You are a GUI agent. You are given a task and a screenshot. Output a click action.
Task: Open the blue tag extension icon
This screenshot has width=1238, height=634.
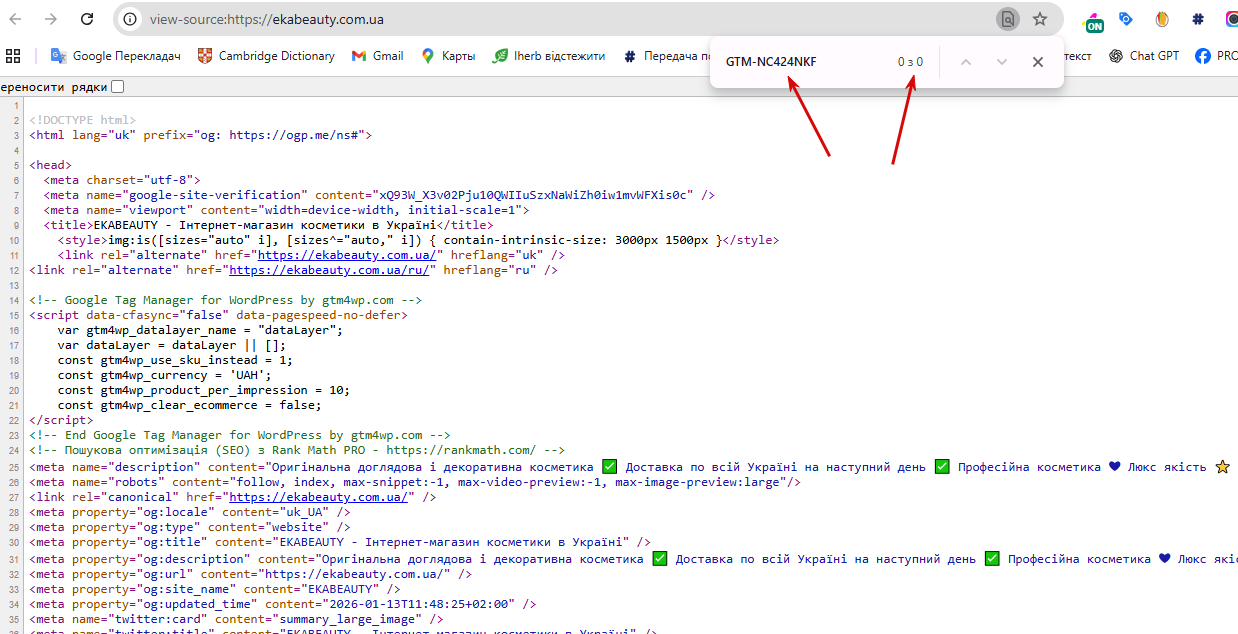(1126, 19)
